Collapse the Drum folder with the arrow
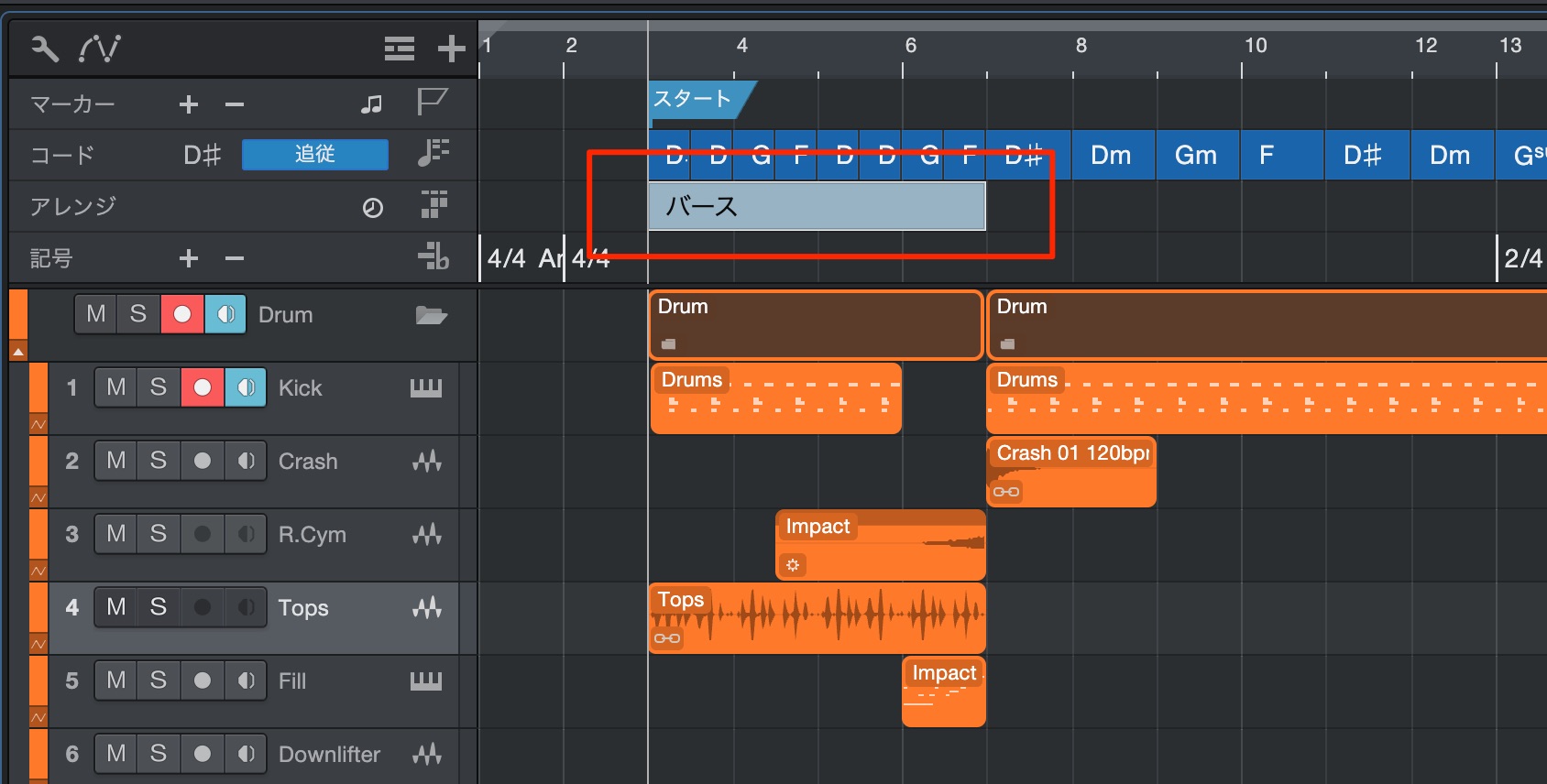Screen dimensions: 1547x784 click(x=18, y=352)
